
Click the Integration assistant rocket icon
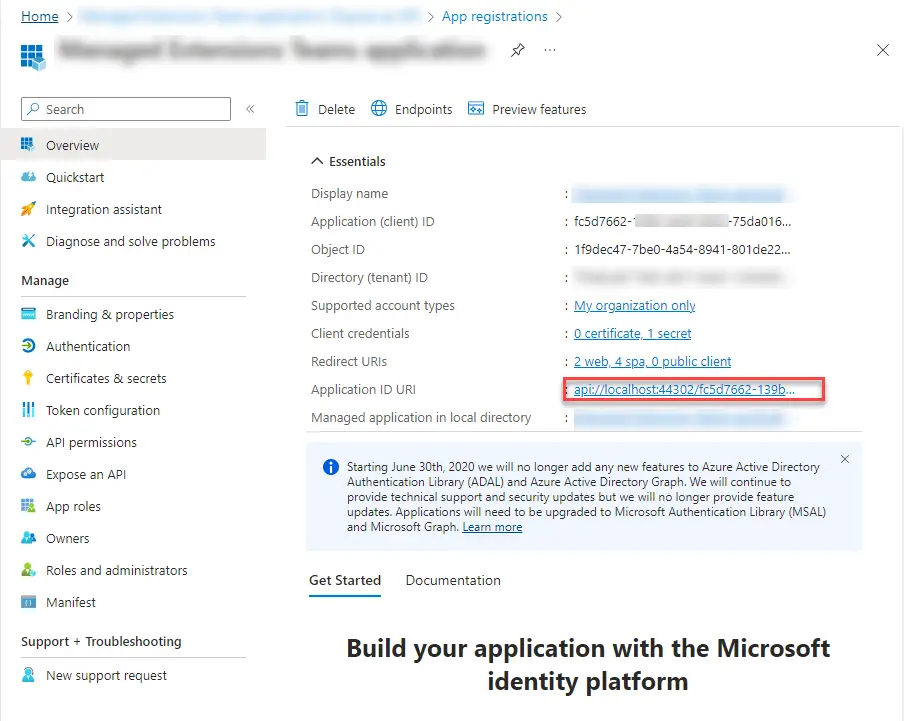[28, 209]
